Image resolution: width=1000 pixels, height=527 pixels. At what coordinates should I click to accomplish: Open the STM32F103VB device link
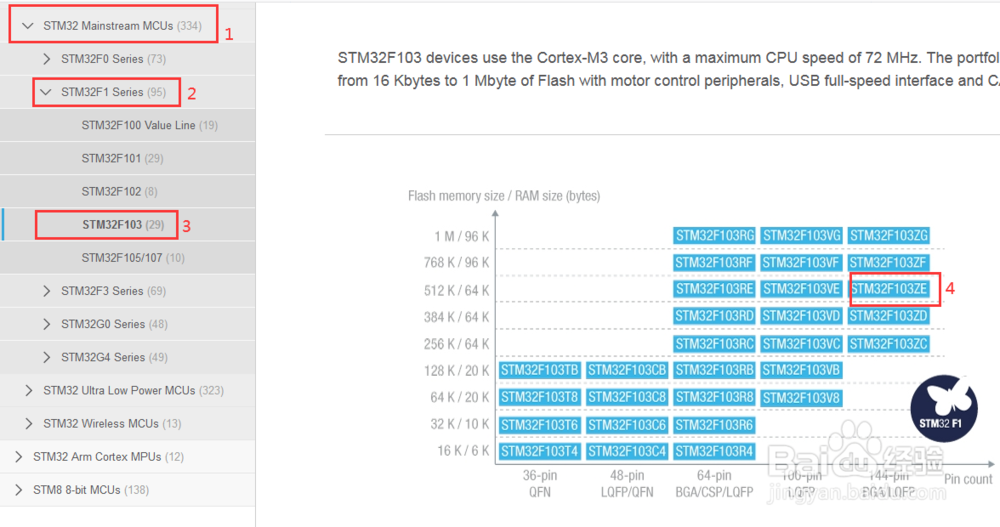[801, 370]
